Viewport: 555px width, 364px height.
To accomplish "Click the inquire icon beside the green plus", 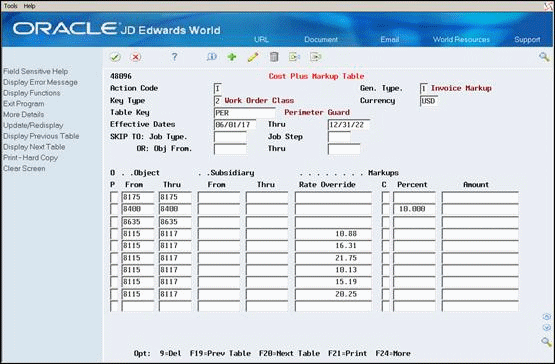I will tap(212, 57).
